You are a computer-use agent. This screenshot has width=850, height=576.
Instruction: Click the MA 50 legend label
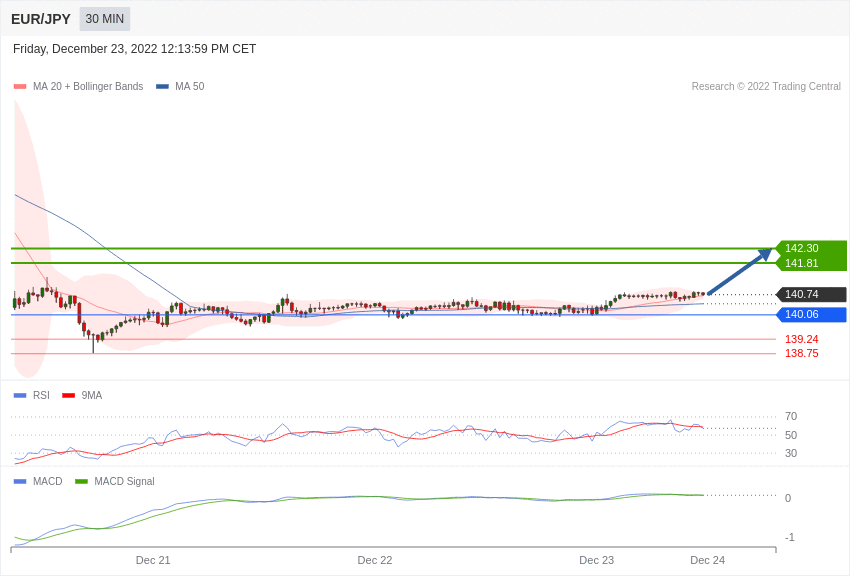190,87
